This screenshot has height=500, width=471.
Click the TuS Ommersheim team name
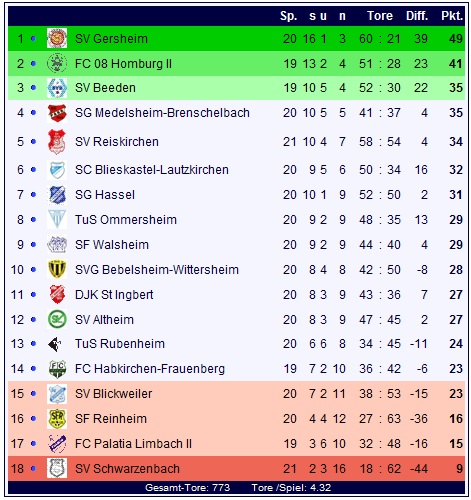point(126,220)
